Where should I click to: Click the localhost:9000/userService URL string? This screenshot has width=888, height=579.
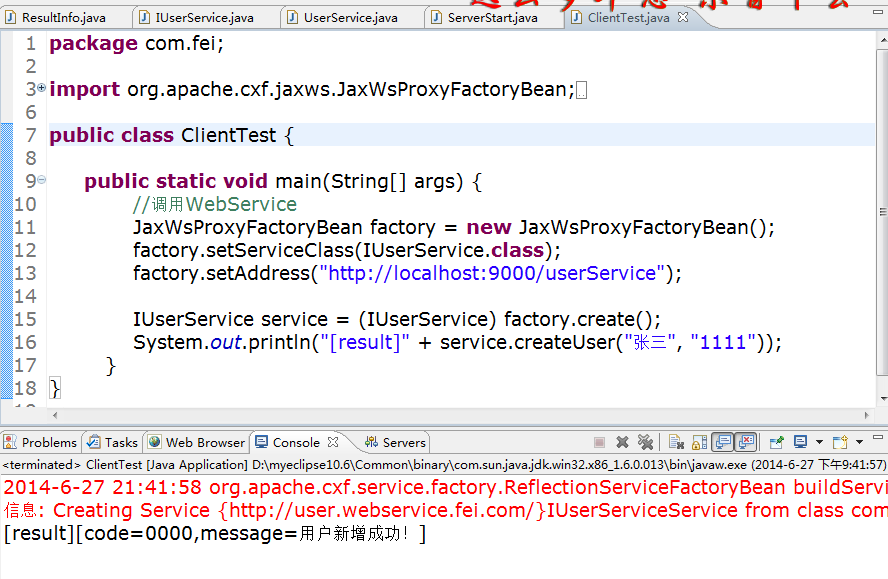(492, 274)
